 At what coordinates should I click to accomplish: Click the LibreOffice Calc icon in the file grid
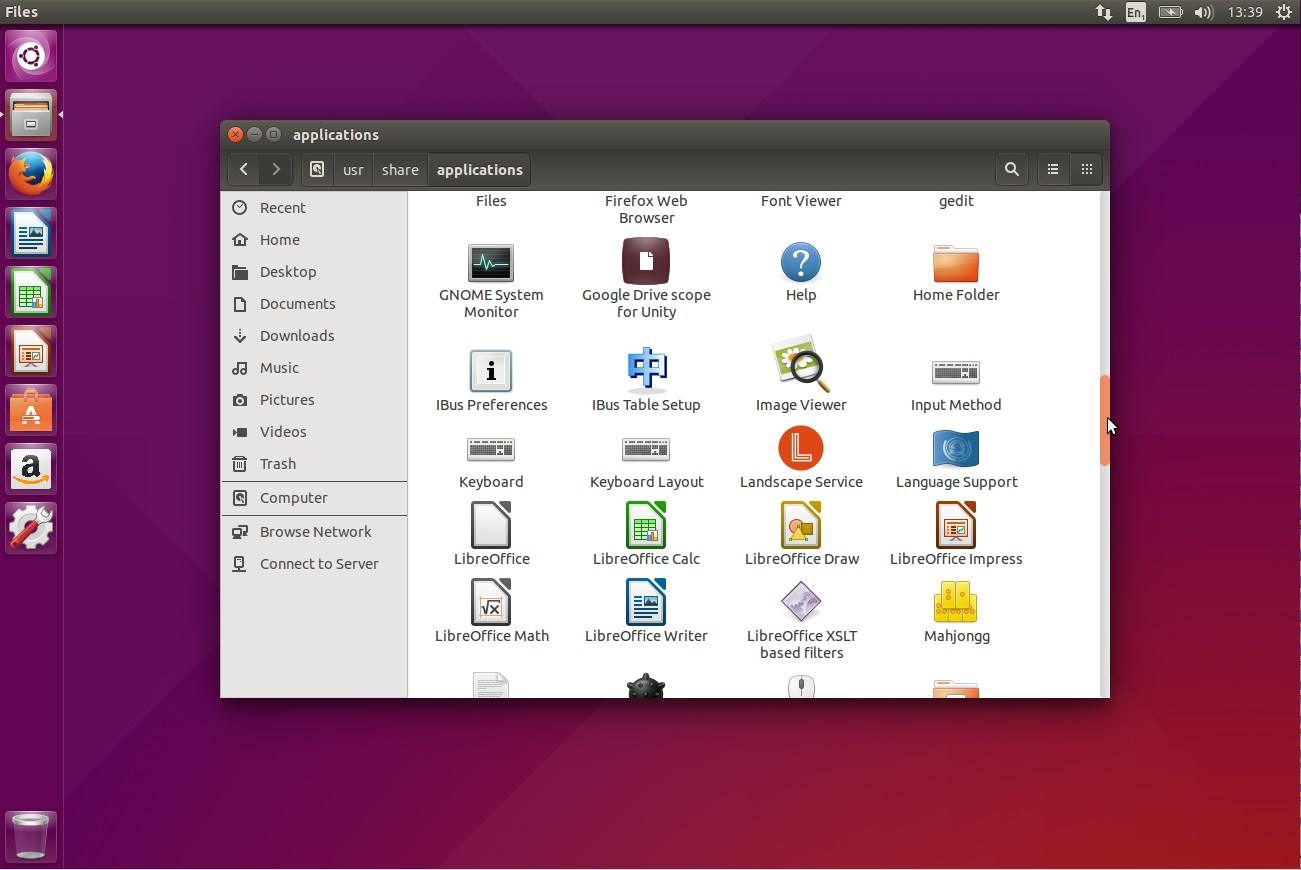point(645,526)
